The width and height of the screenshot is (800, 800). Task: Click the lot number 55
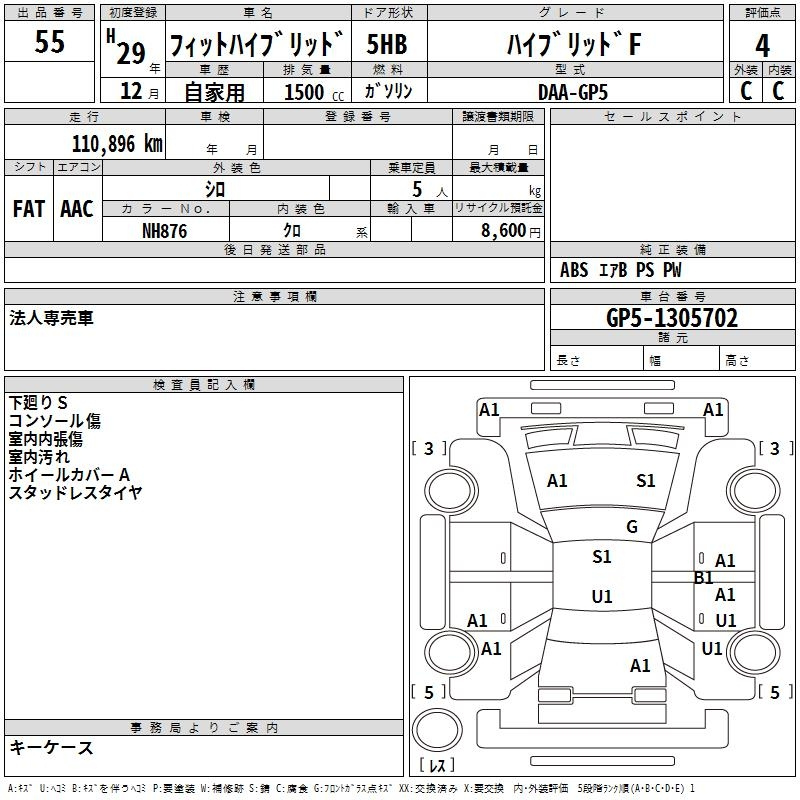49,42
